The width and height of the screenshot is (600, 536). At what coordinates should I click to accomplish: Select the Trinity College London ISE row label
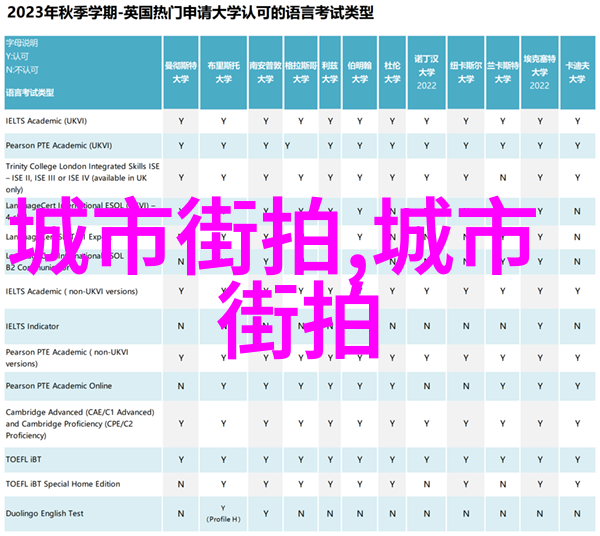82,178
